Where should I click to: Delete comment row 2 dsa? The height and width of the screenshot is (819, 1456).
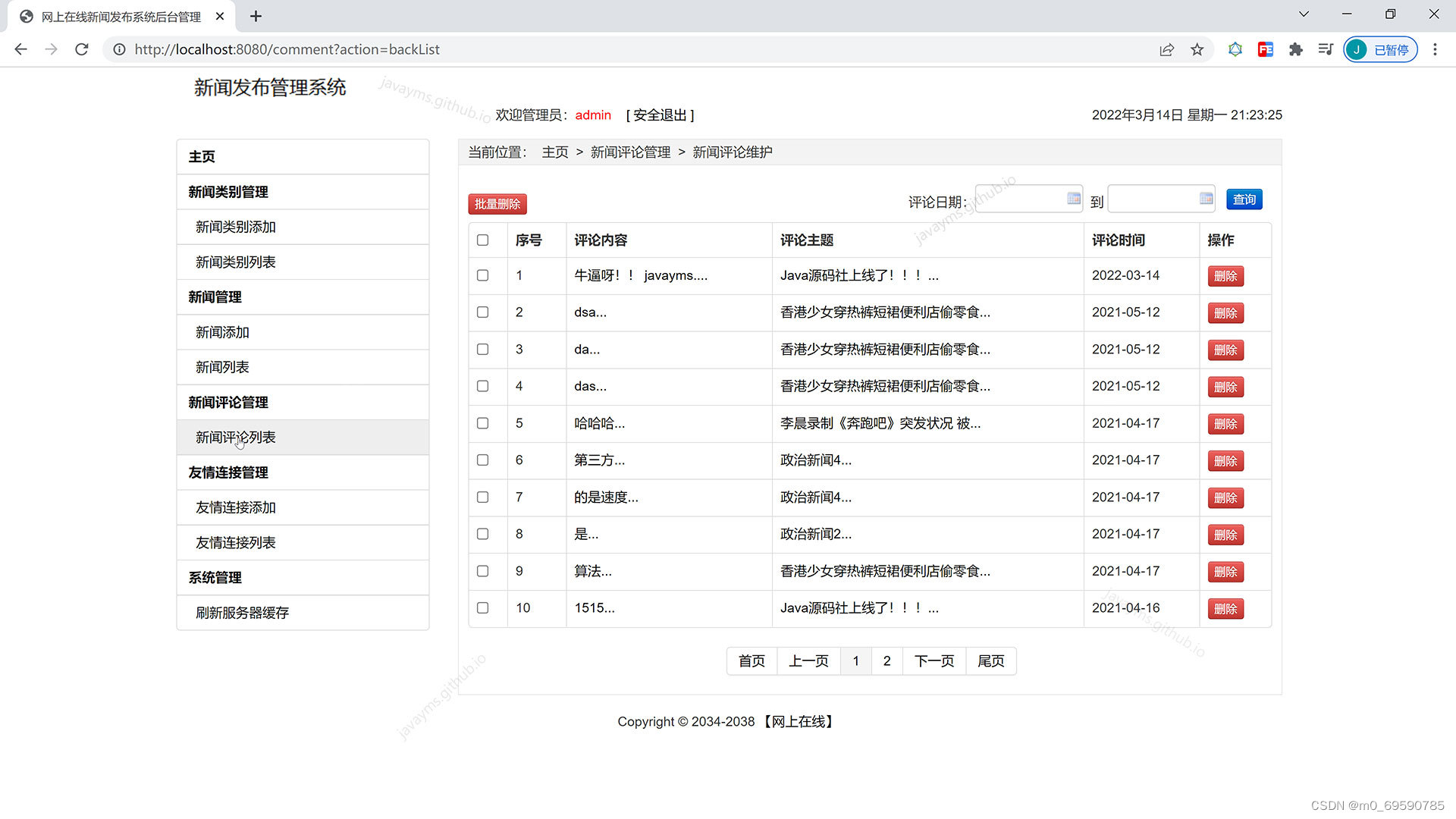pos(1225,312)
